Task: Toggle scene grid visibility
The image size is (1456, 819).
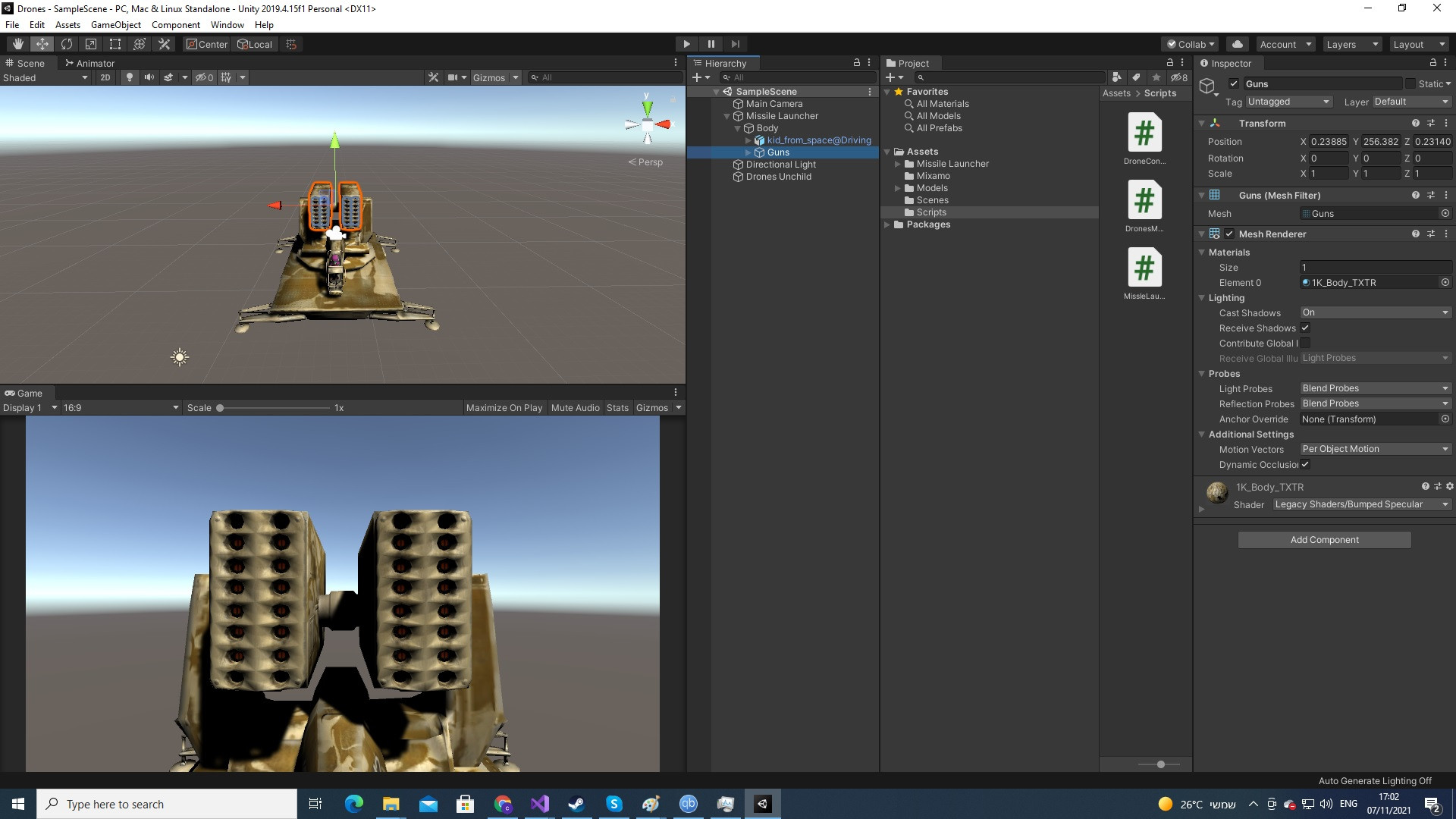Action: coord(226,77)
